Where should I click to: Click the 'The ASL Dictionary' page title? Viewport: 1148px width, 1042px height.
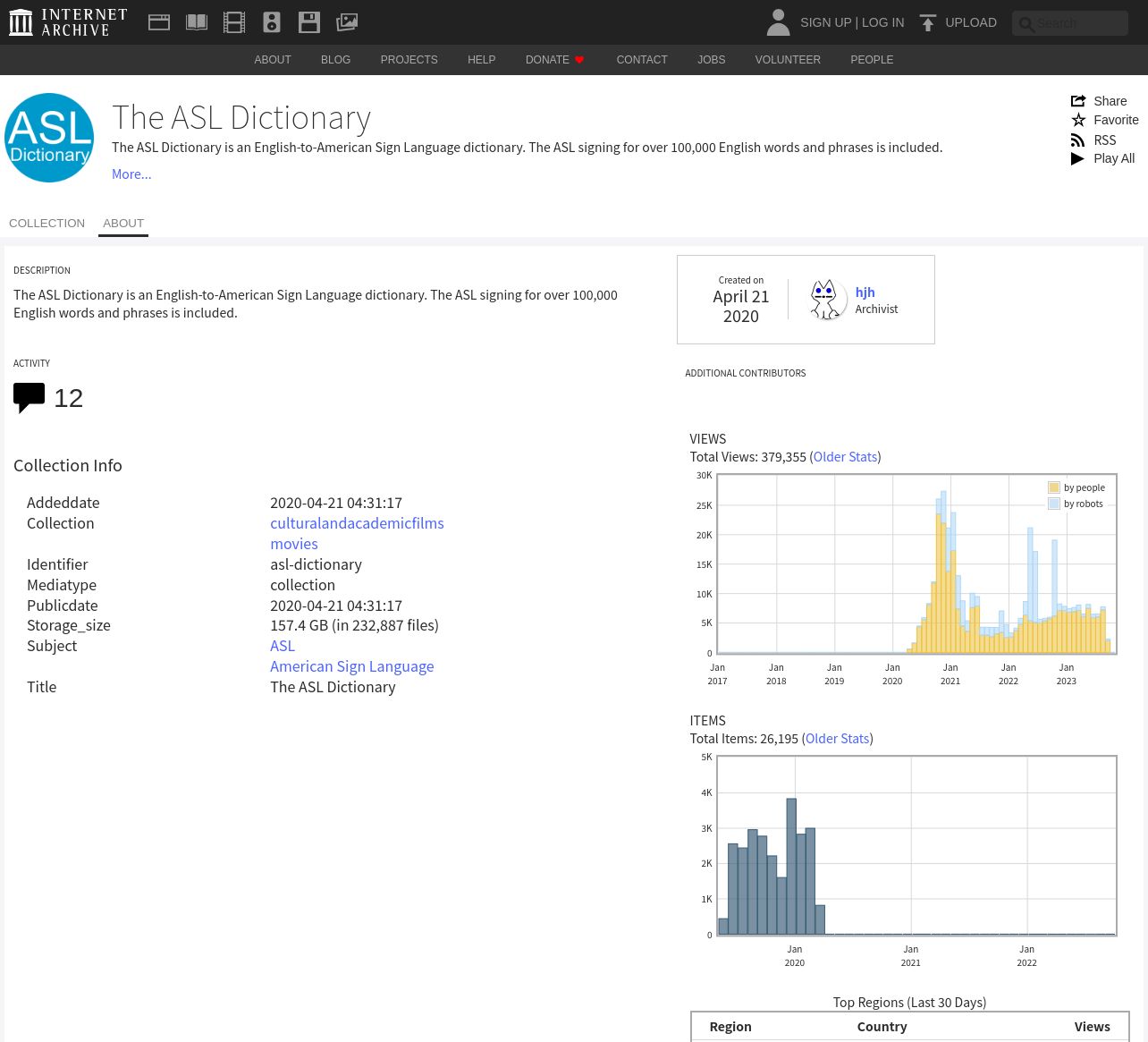click(241, 118)
